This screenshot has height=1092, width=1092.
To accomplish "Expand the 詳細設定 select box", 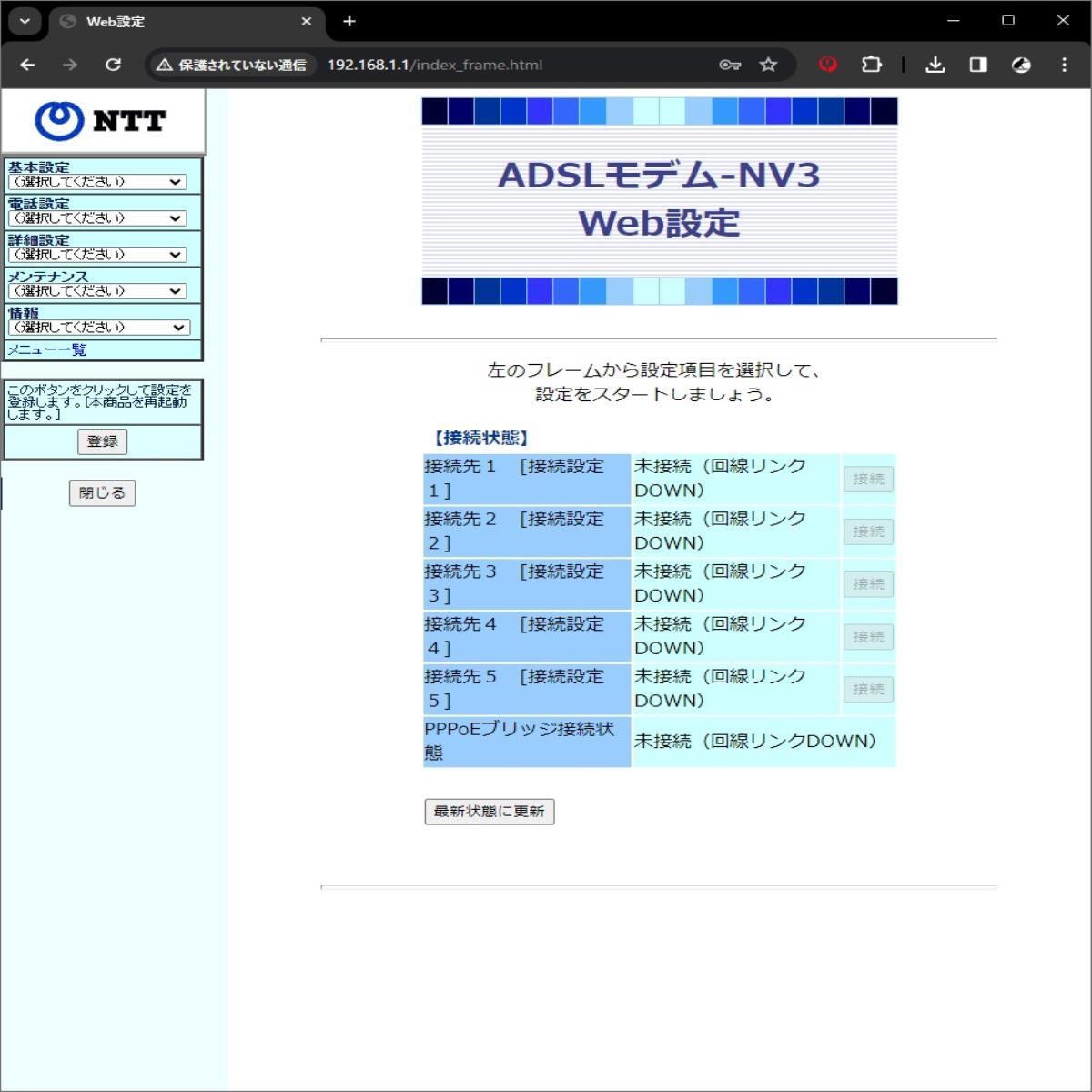I will click(97, 255).
